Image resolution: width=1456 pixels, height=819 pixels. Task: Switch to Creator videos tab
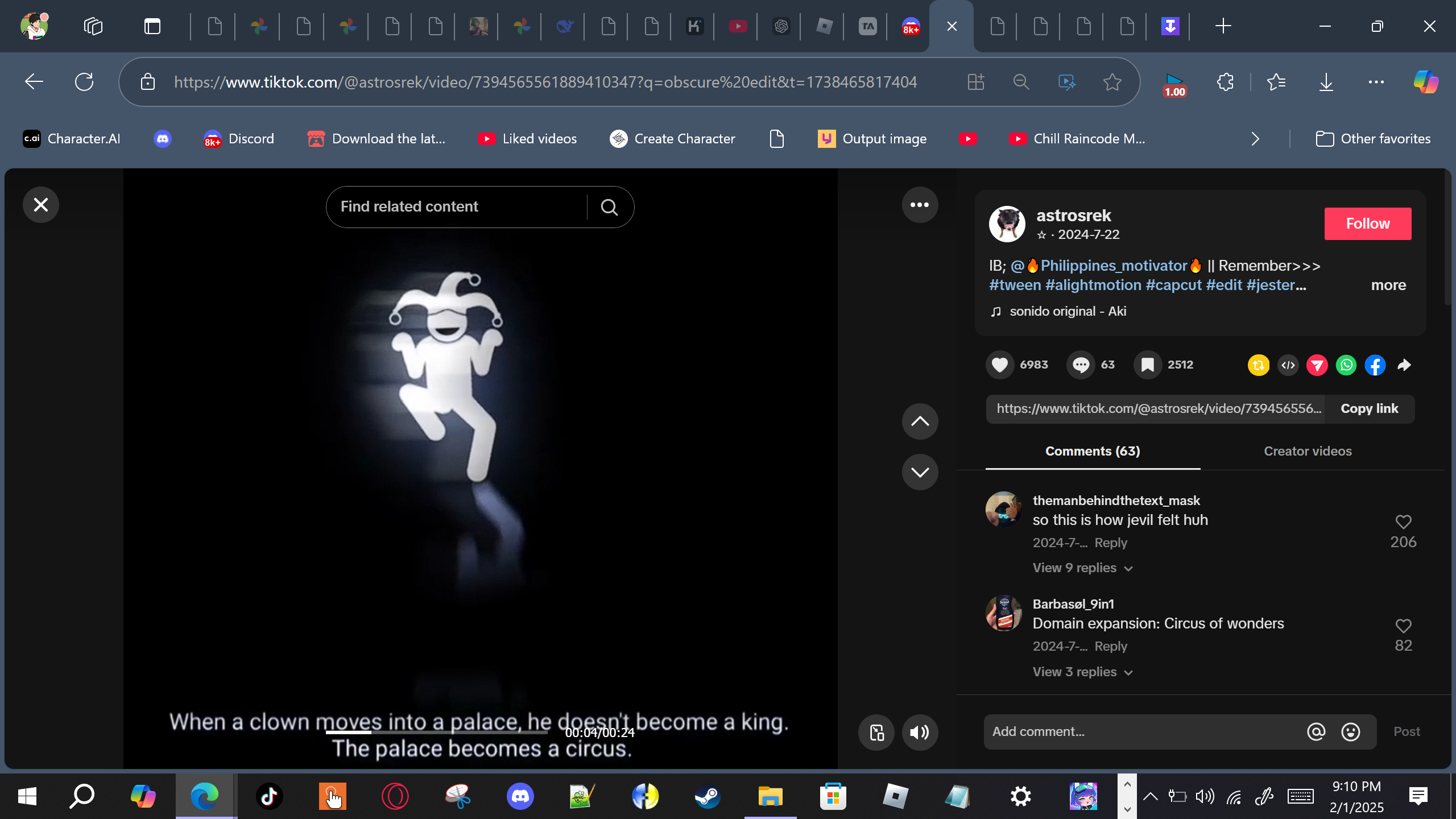pyautogui.click(x=1308, y=451)
